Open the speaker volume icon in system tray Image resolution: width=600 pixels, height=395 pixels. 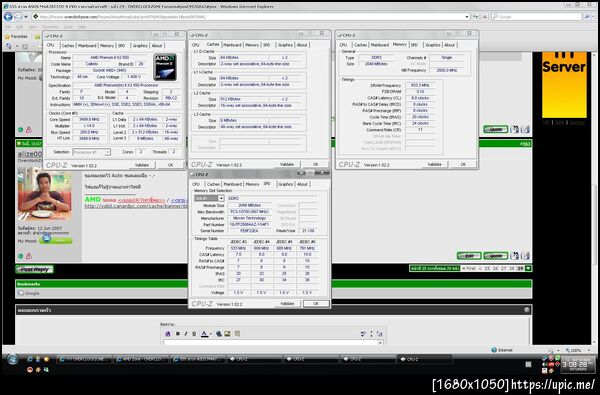(x=545, y=364)
